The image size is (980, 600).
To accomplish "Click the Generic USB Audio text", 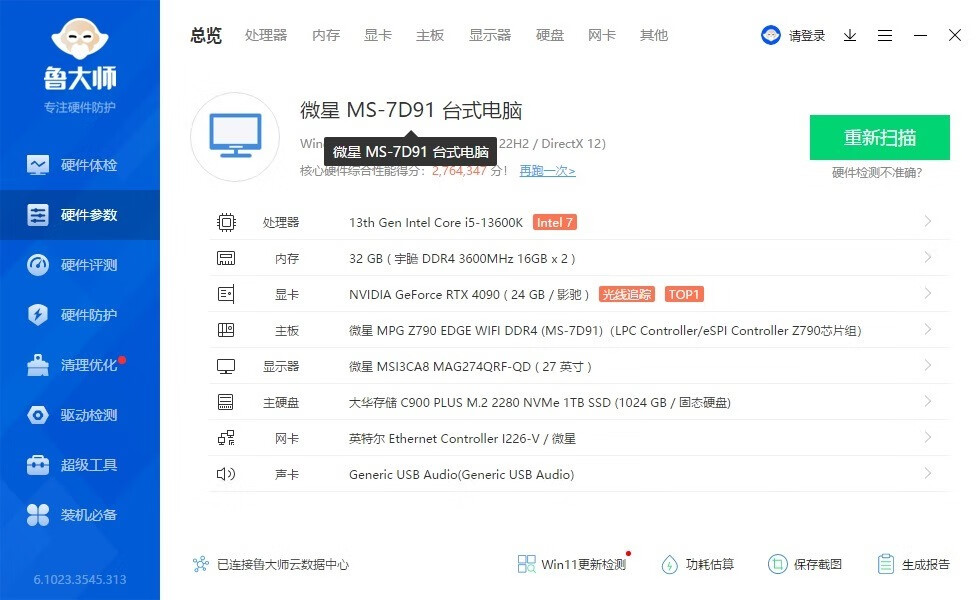I will click(461, 474).
